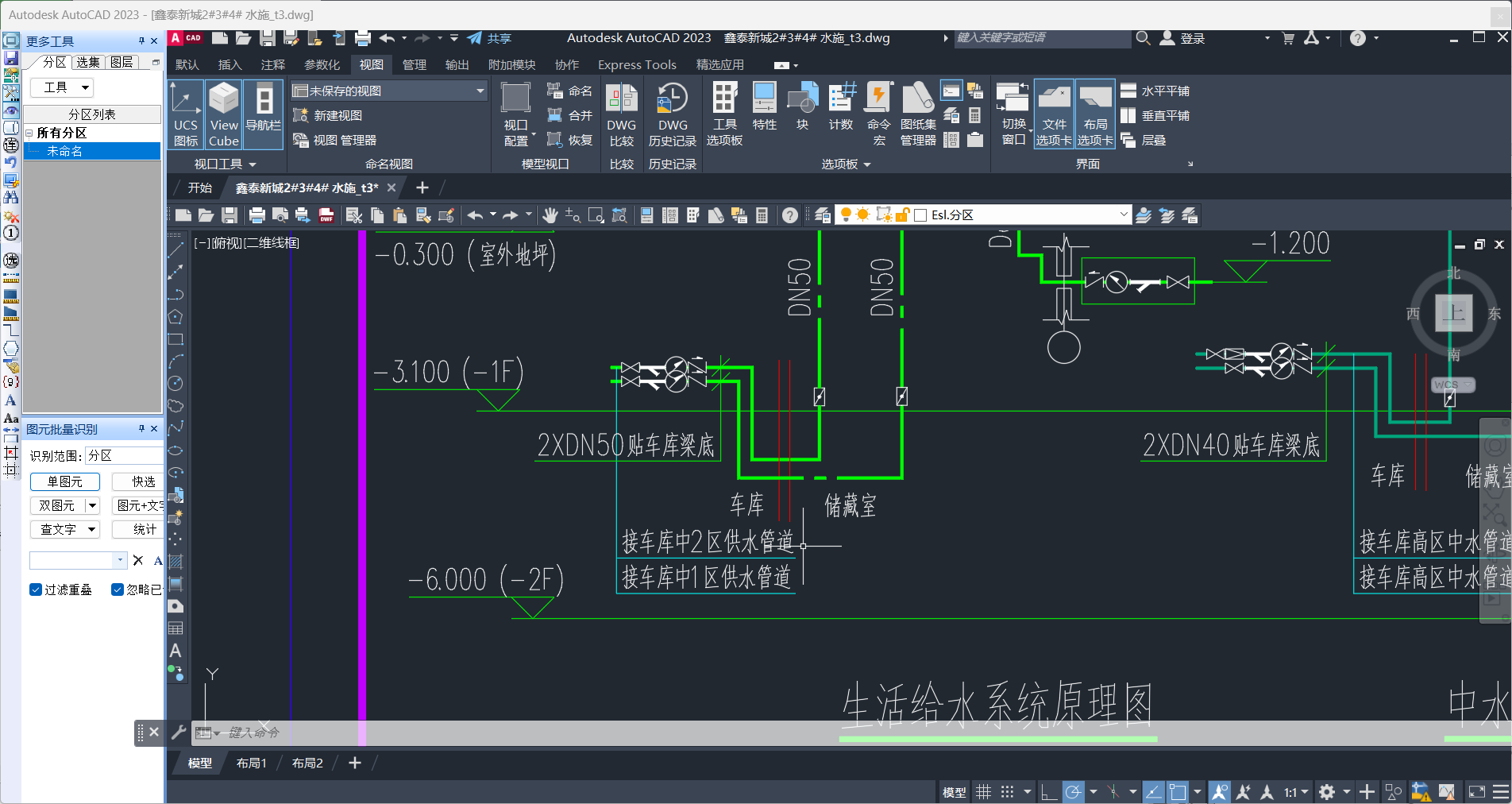1512x804 pixels.
Task: Click 垂直平铺 (tile vertically)
Action: click(x=1155, y=116)
